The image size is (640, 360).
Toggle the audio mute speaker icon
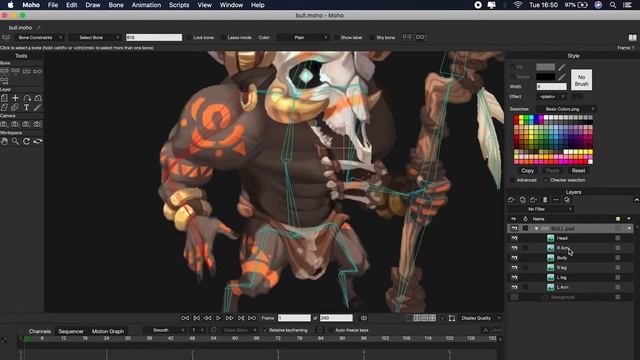pyautogui.click(x=363, y=318)
